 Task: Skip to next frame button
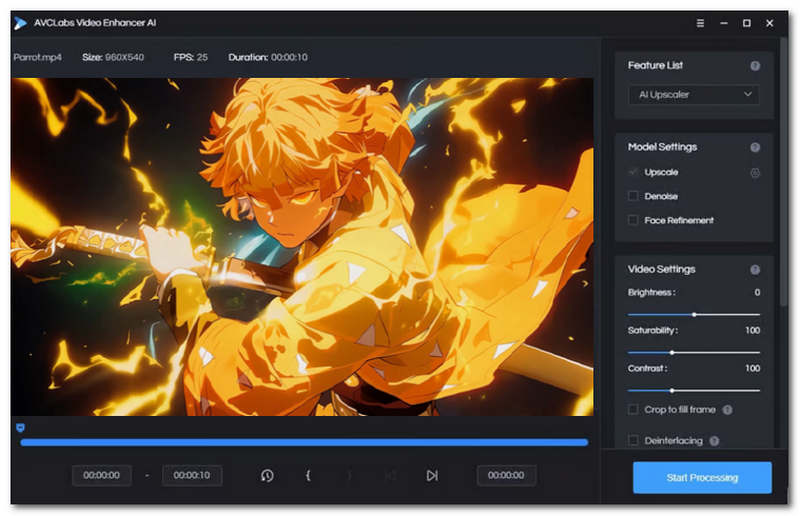(x=432, y=476)
